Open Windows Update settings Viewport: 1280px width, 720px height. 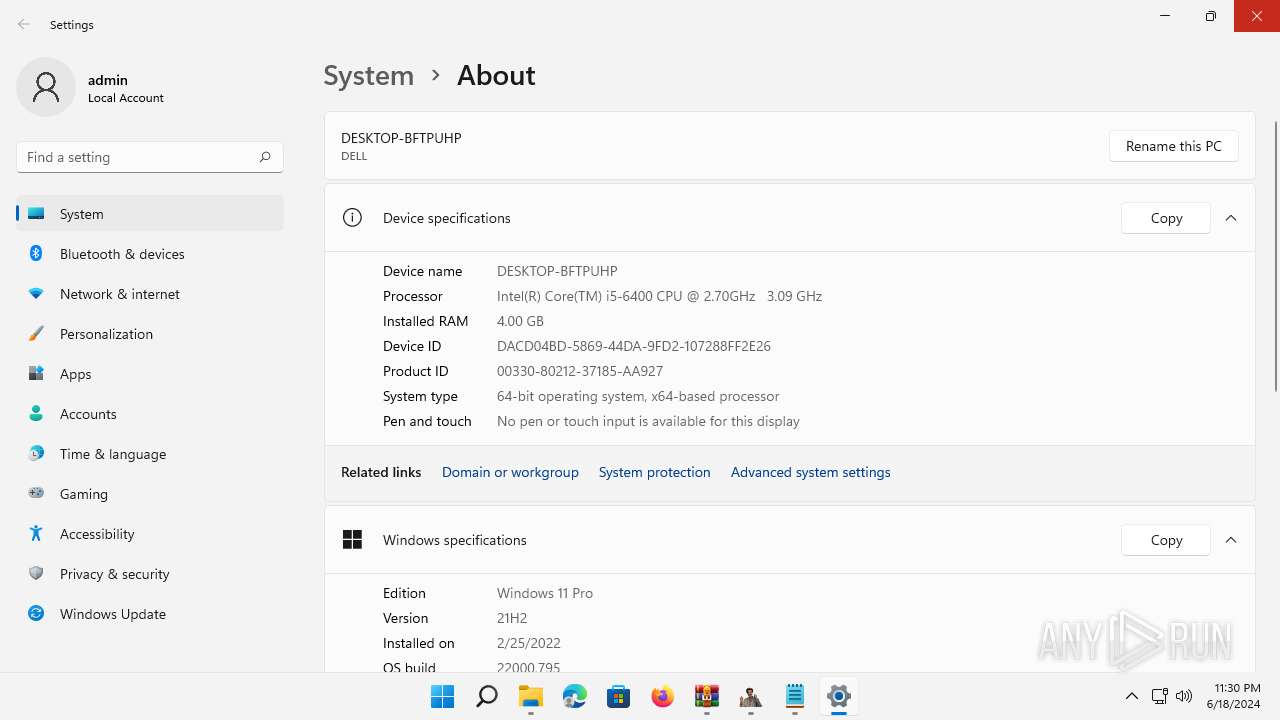point(150,614)
